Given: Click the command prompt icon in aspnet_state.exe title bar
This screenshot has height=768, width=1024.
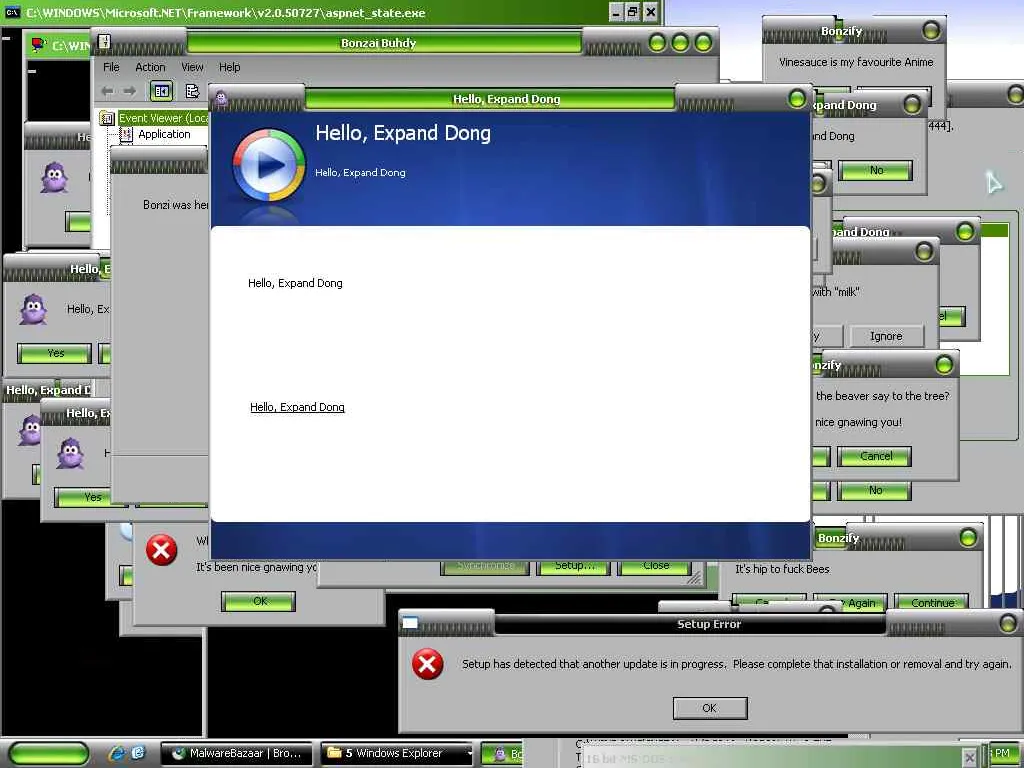Looking at the screenshot, I should click(12, 12).
